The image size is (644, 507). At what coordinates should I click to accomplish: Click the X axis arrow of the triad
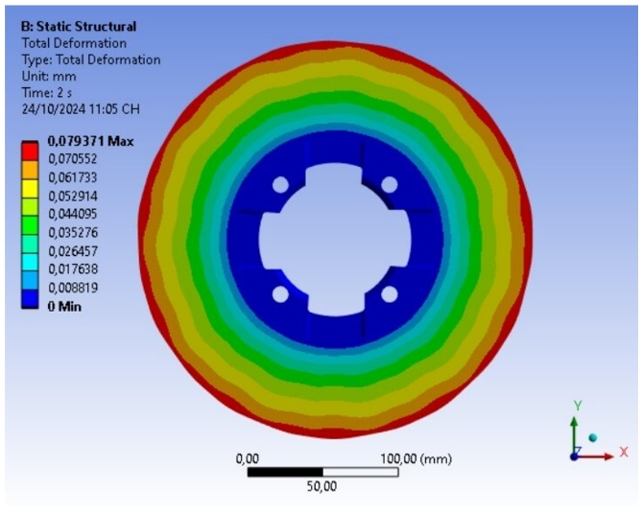pyautogui.click(x=598, y=456)
